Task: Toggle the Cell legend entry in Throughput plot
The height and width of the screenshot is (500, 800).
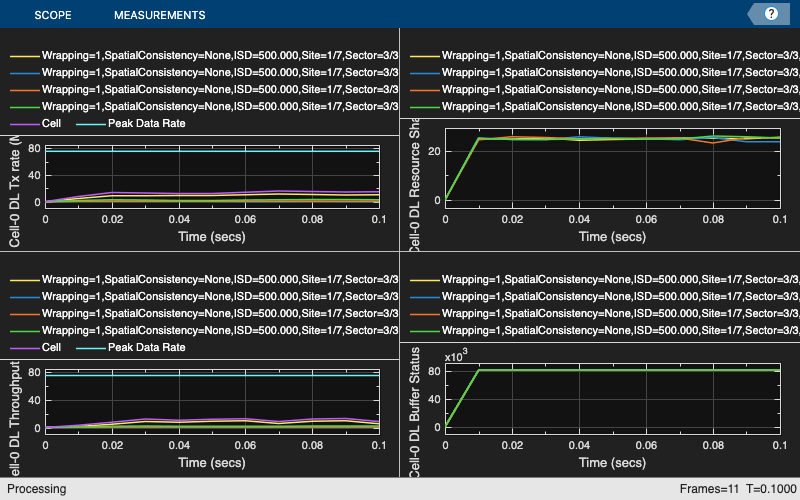Action: click(x=36, y=347)
